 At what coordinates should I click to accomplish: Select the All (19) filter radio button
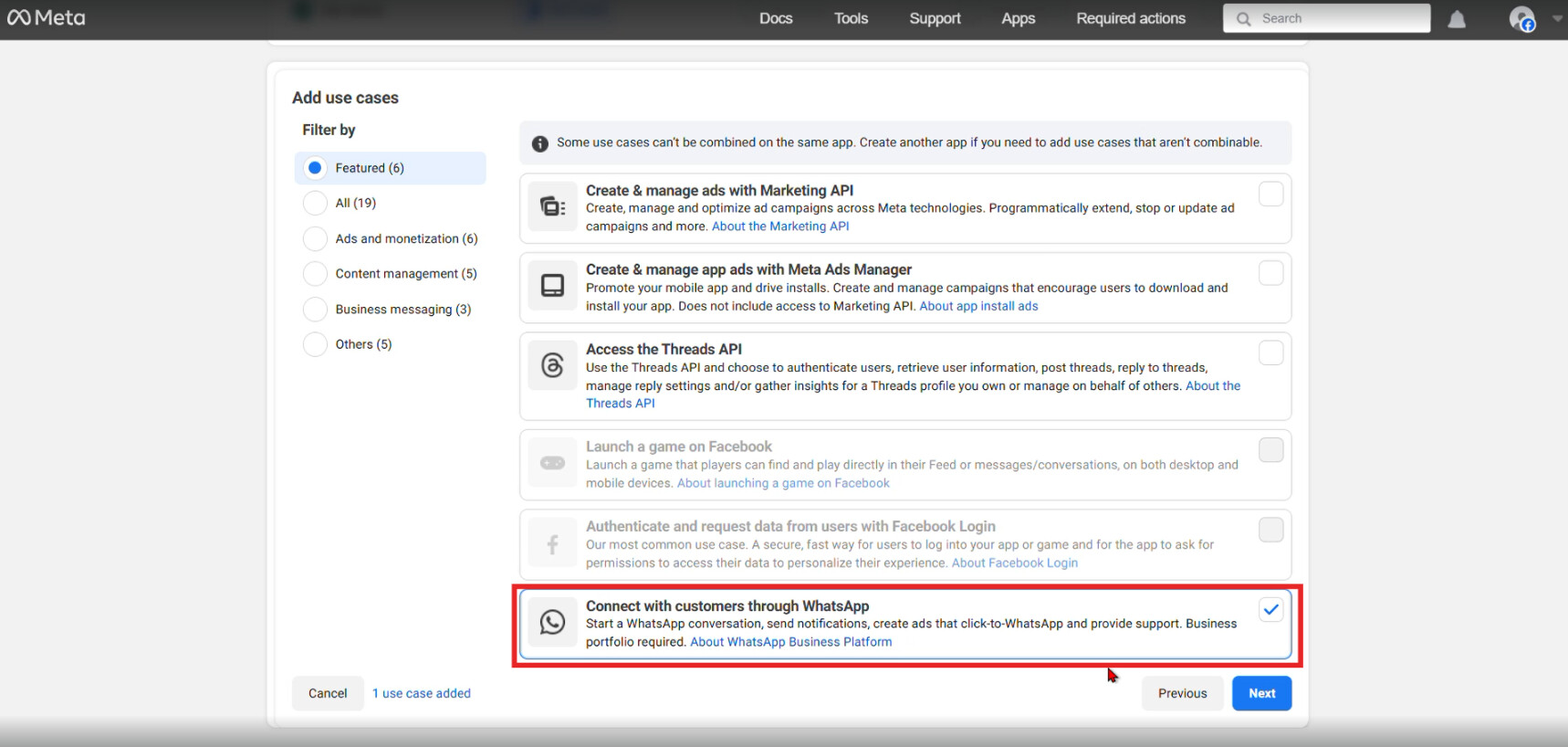pyautogui.click(x=315, y=203)
